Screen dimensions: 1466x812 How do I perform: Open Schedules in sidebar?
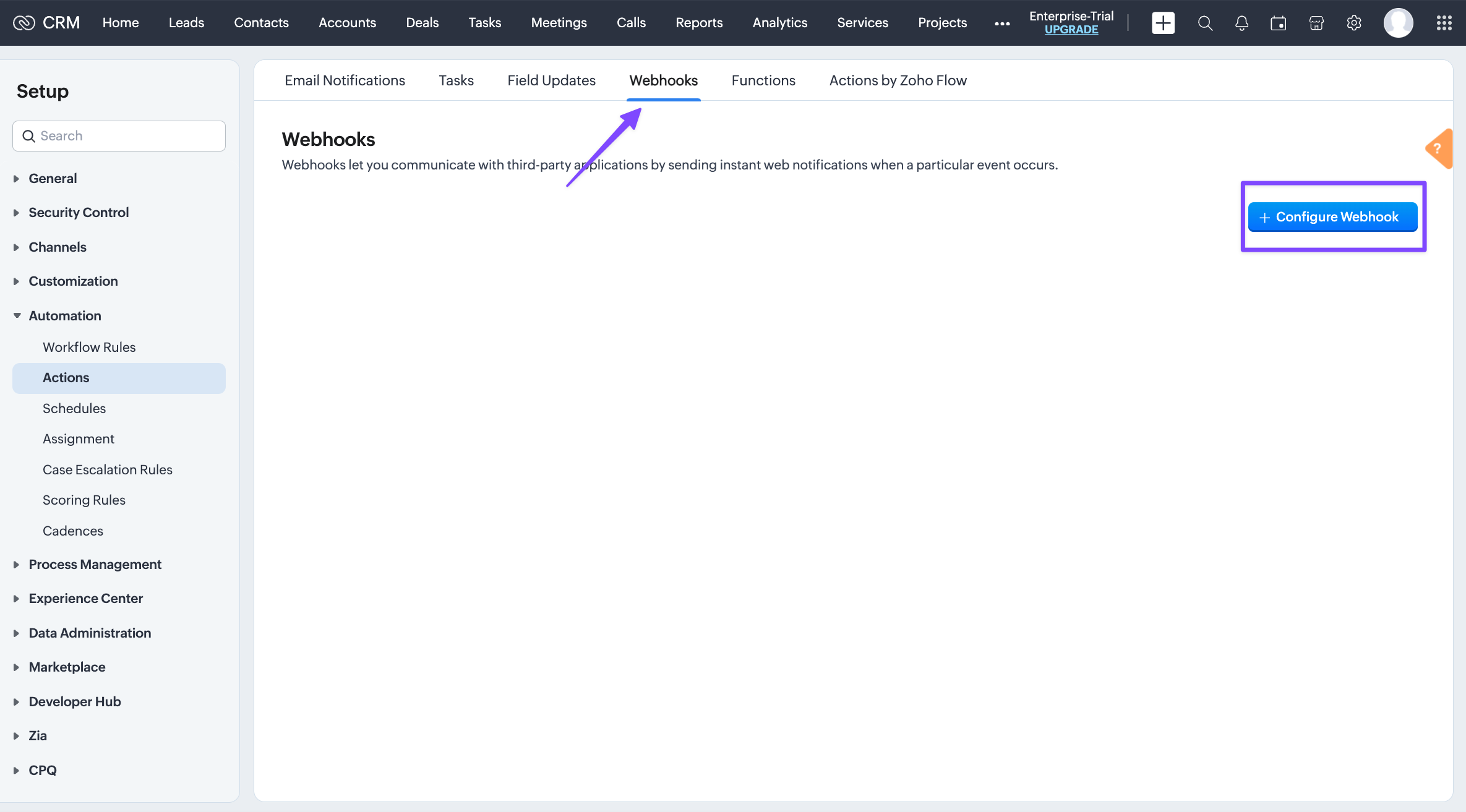(74, 409)
